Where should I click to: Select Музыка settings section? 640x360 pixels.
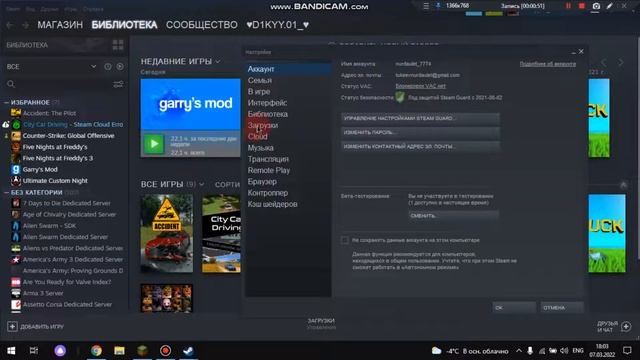pyautogui.click(x=288, y=148)
